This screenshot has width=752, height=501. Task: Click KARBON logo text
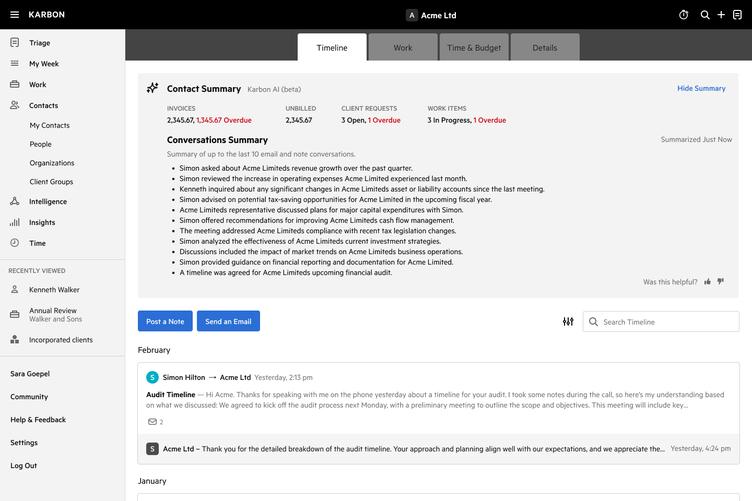47,14
